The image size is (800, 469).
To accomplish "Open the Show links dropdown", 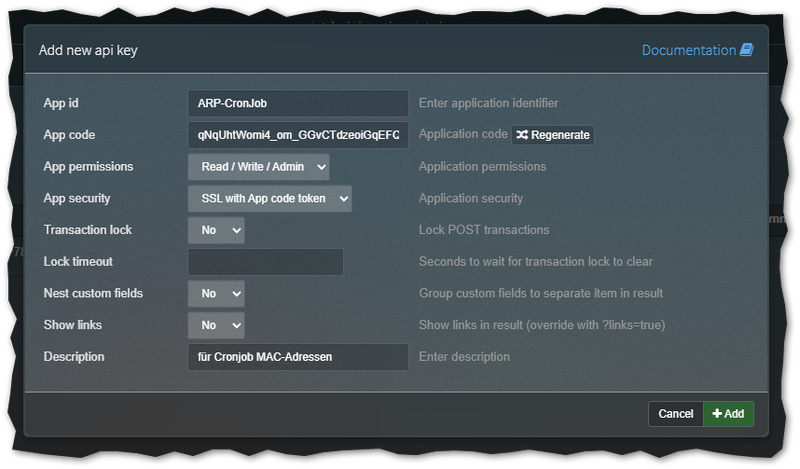I will click(216, 326).
